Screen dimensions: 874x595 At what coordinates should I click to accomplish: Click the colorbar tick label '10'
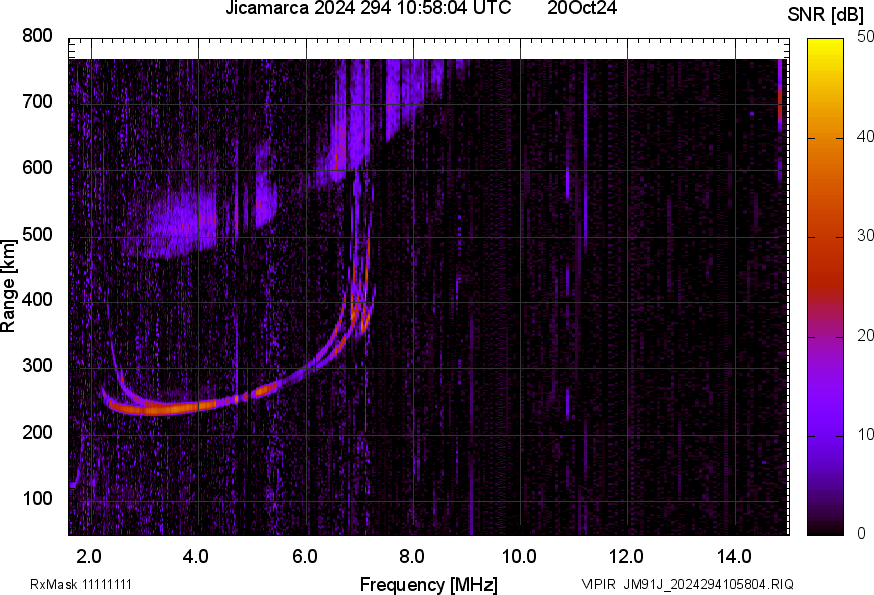[865, 435]
